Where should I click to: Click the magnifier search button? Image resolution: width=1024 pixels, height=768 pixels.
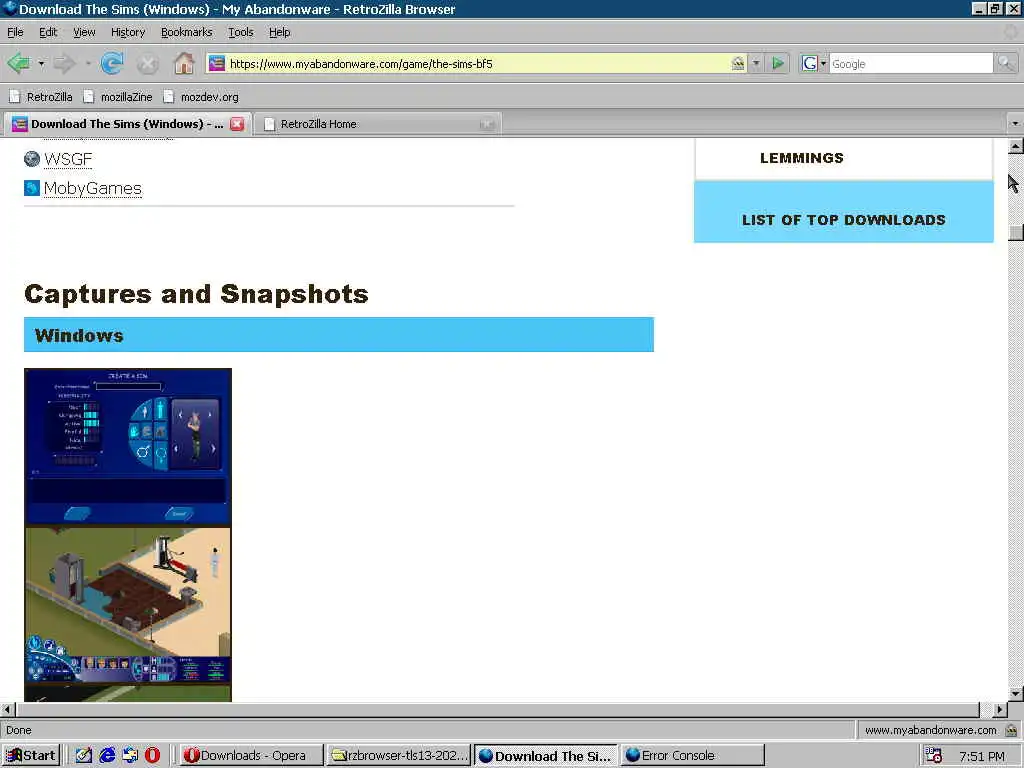coord(1006,63)
